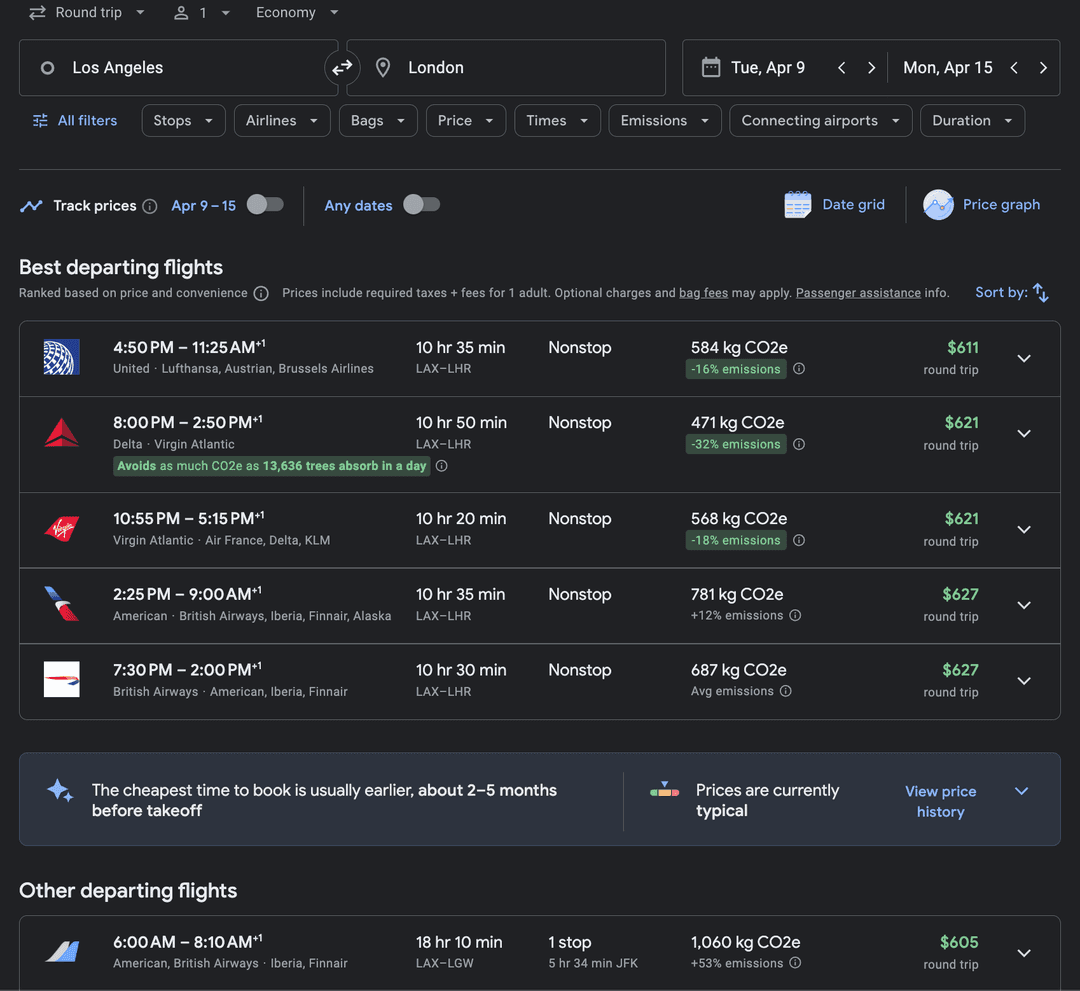1080x991 pixels.
Task: Click the London destination field
Action: (506, 67)
